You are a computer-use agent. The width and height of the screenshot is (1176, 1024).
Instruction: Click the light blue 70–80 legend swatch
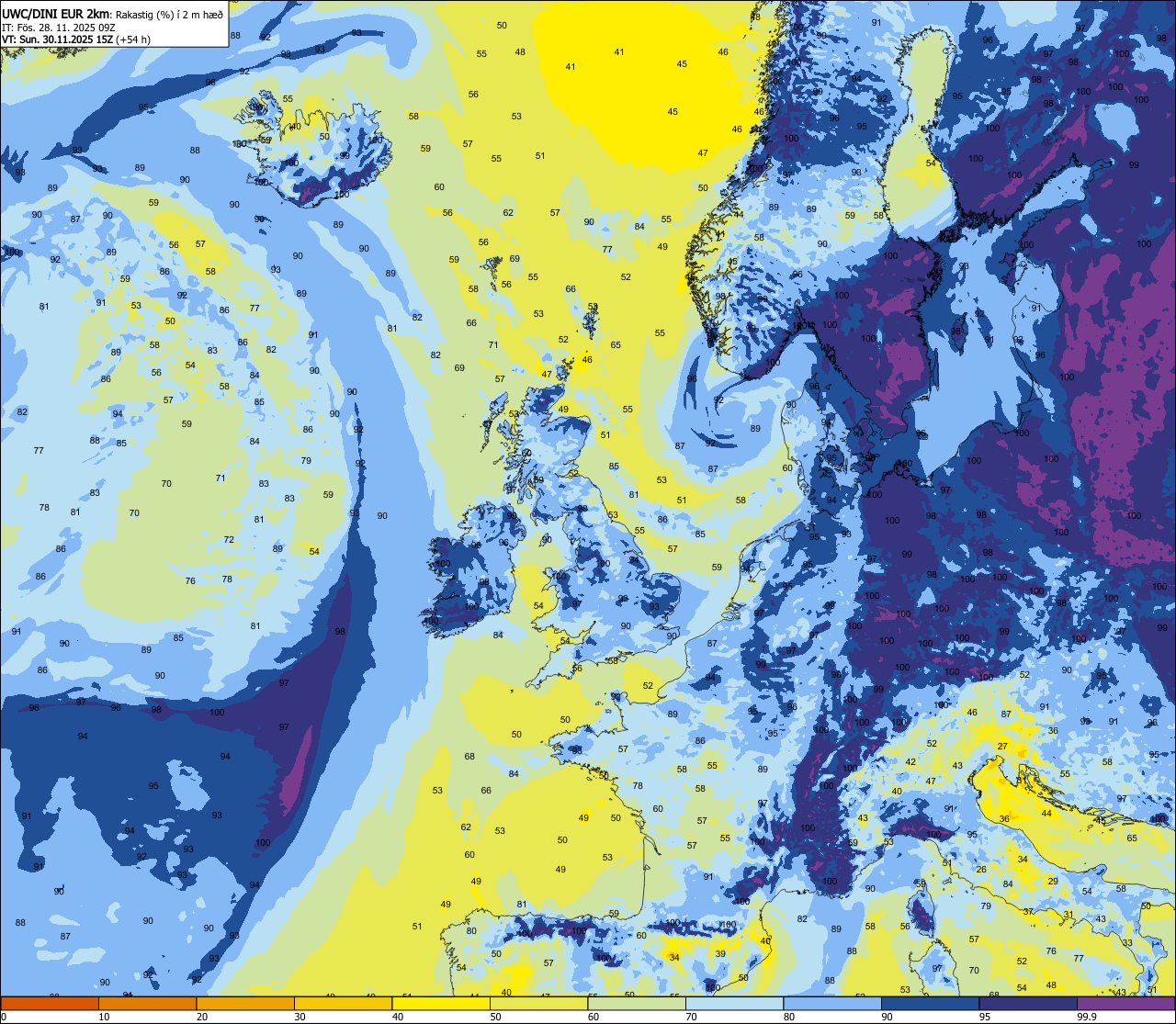[x=734, y=1003]
